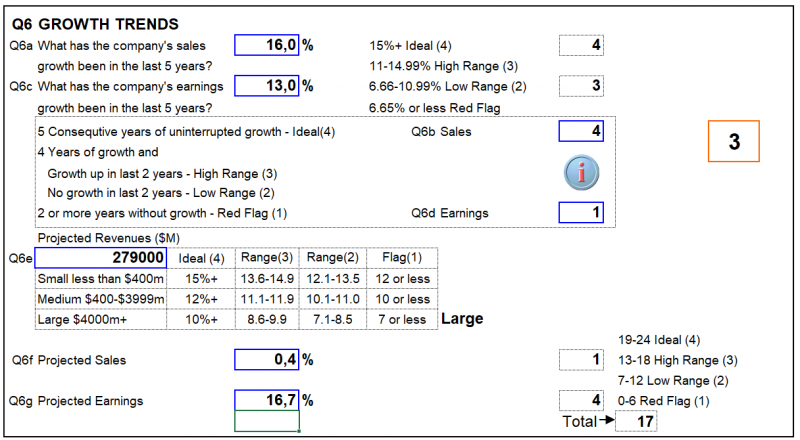Click the blue info icon
The height and width of the screenshot is (440, 800).
[x=581, y=173]
